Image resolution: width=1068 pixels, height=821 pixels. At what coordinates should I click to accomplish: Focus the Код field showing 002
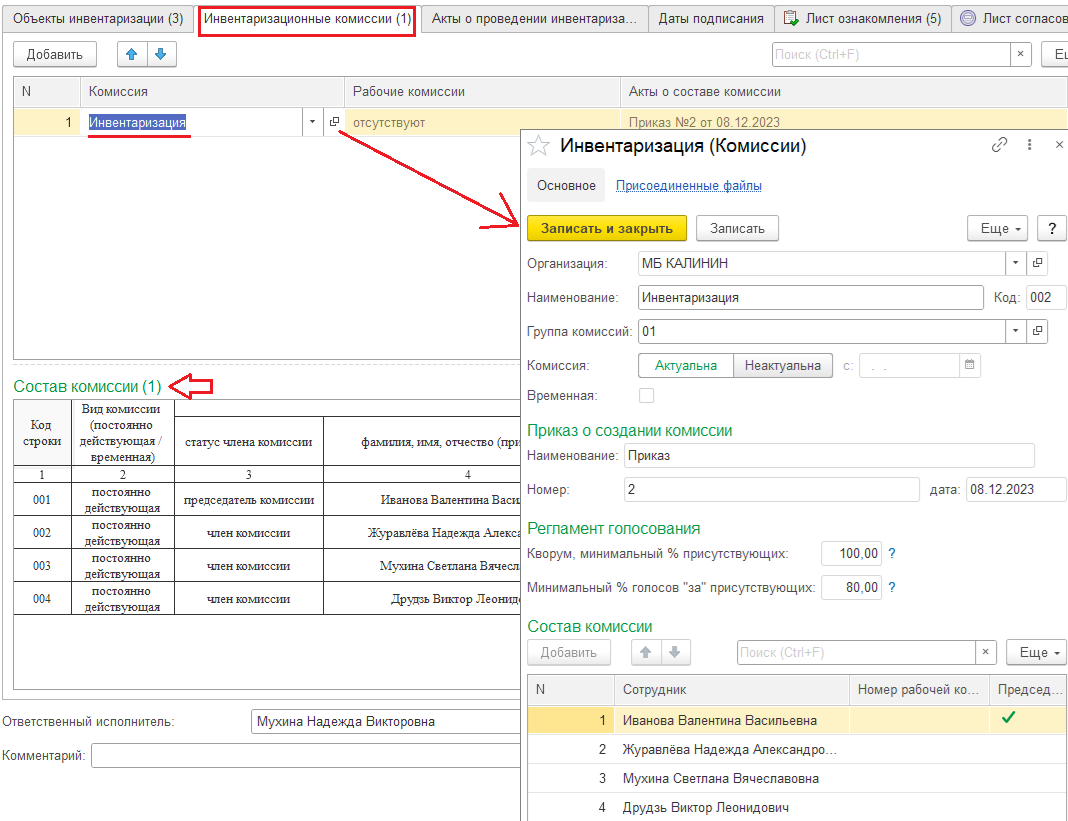tap(1046, 297)
